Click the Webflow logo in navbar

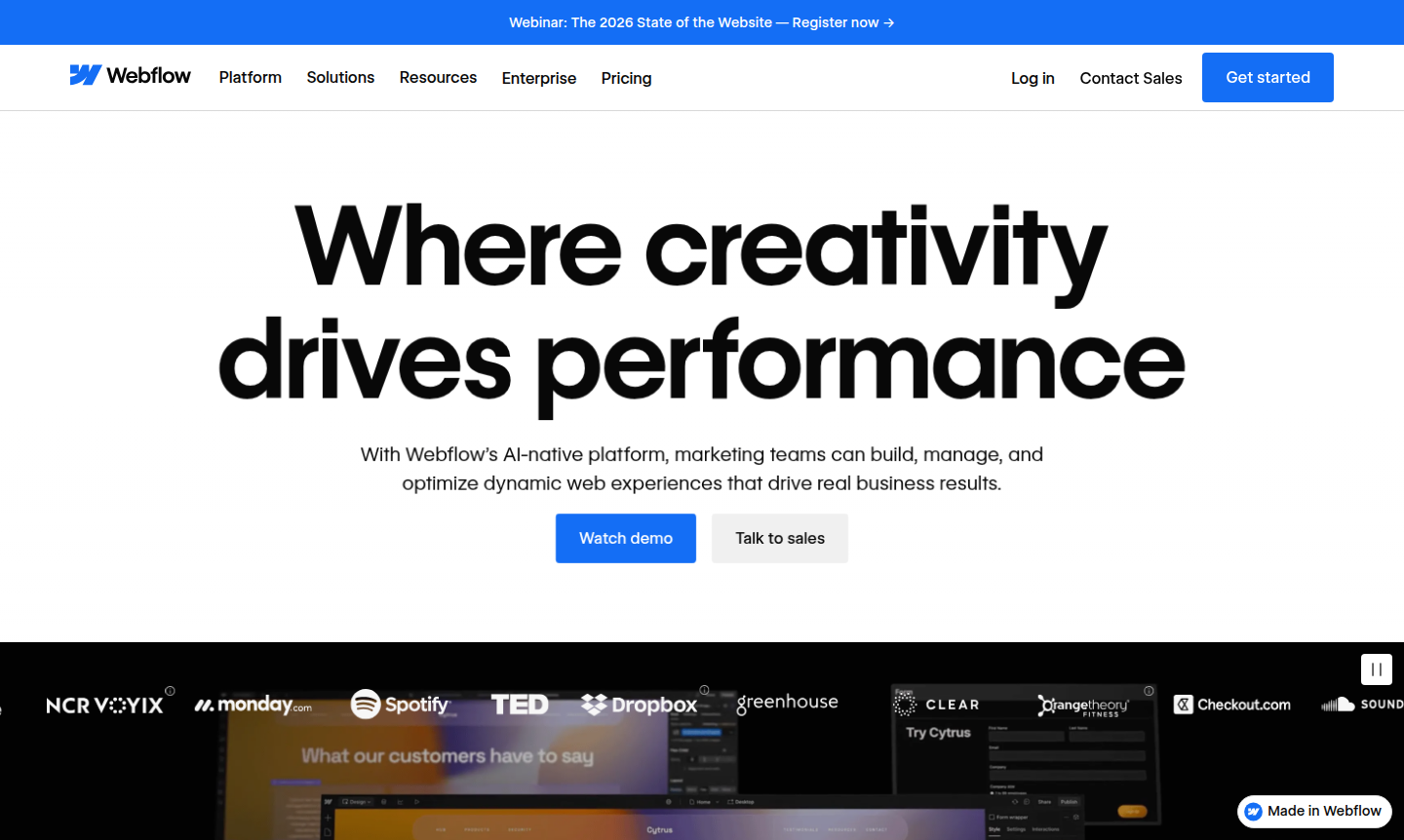[x=130, y=76]
